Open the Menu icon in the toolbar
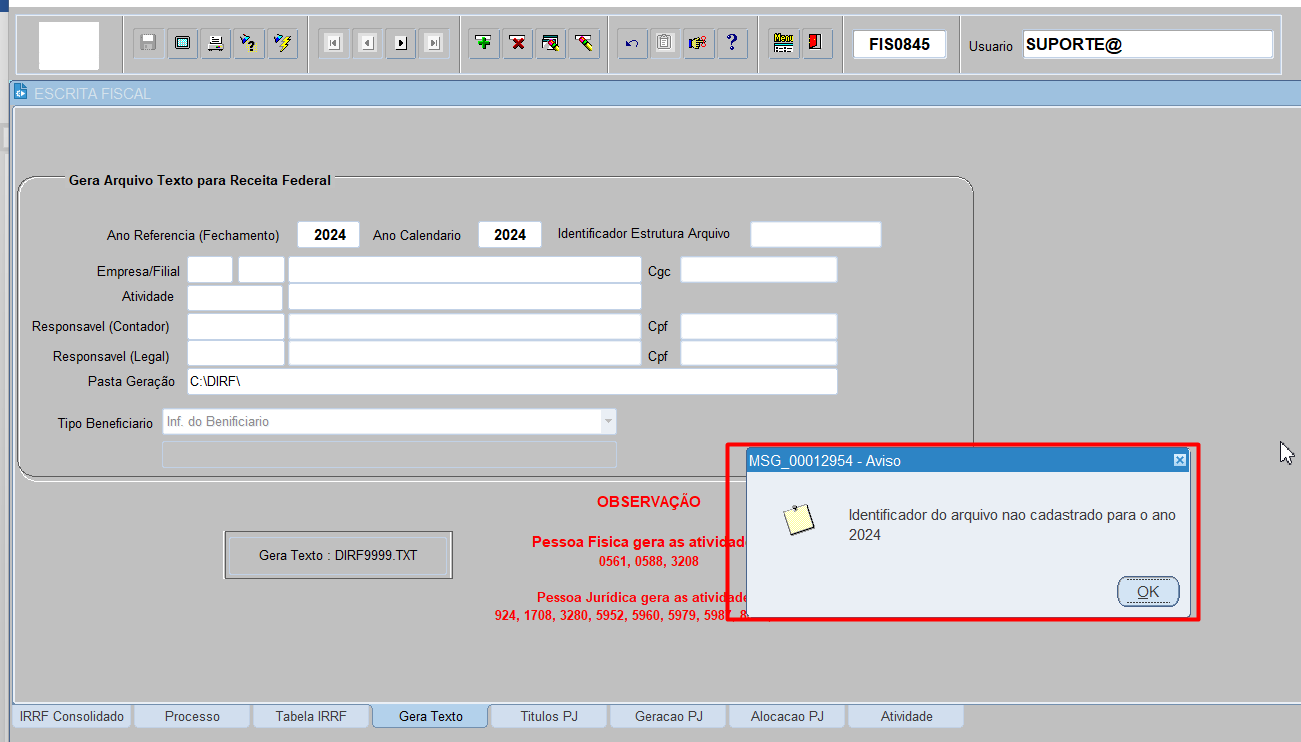This screenshot has height=742, width=1301. click(784, 43)
